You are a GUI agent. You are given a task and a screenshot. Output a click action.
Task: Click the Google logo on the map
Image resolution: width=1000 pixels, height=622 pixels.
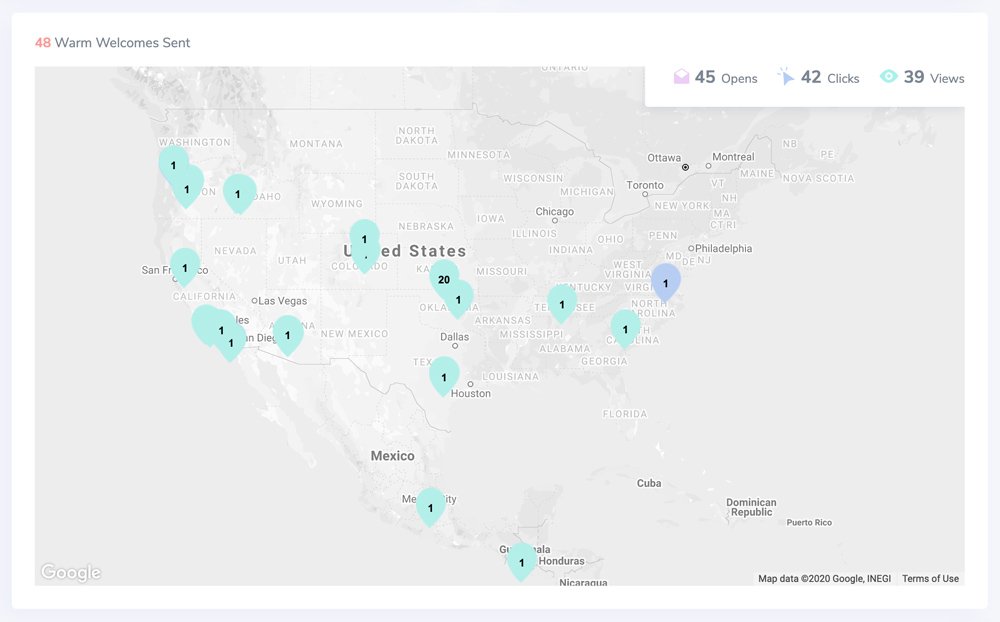pyautogui.click(x=70, y=572)
